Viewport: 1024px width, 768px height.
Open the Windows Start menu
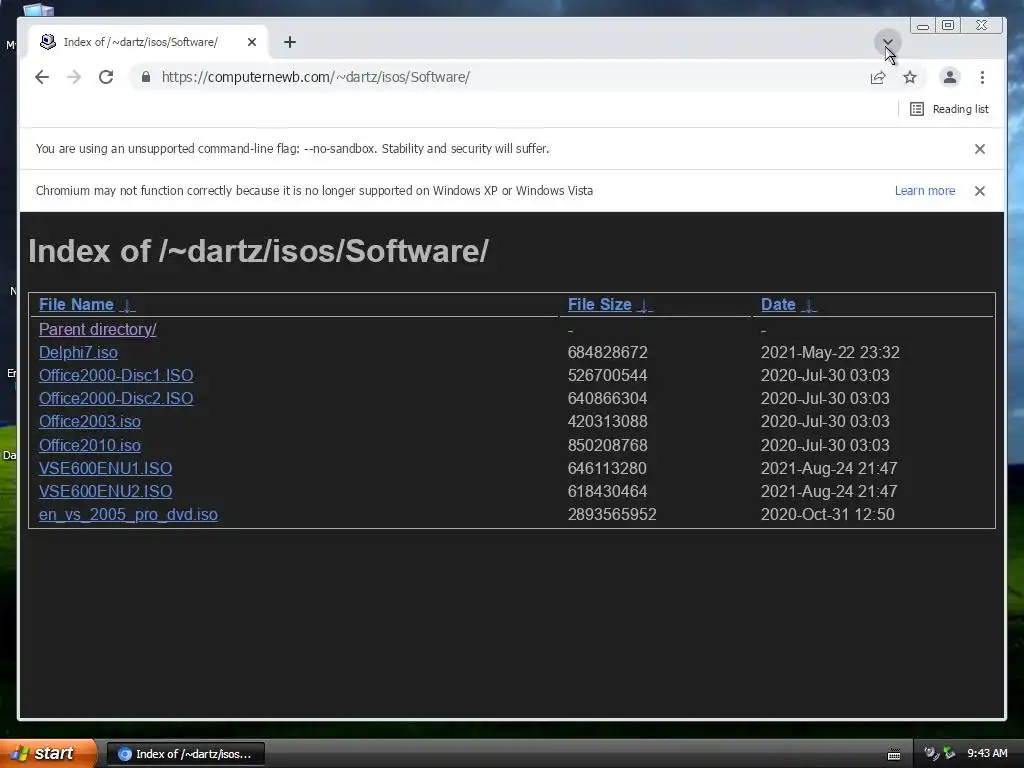click(x=48, y=753)
